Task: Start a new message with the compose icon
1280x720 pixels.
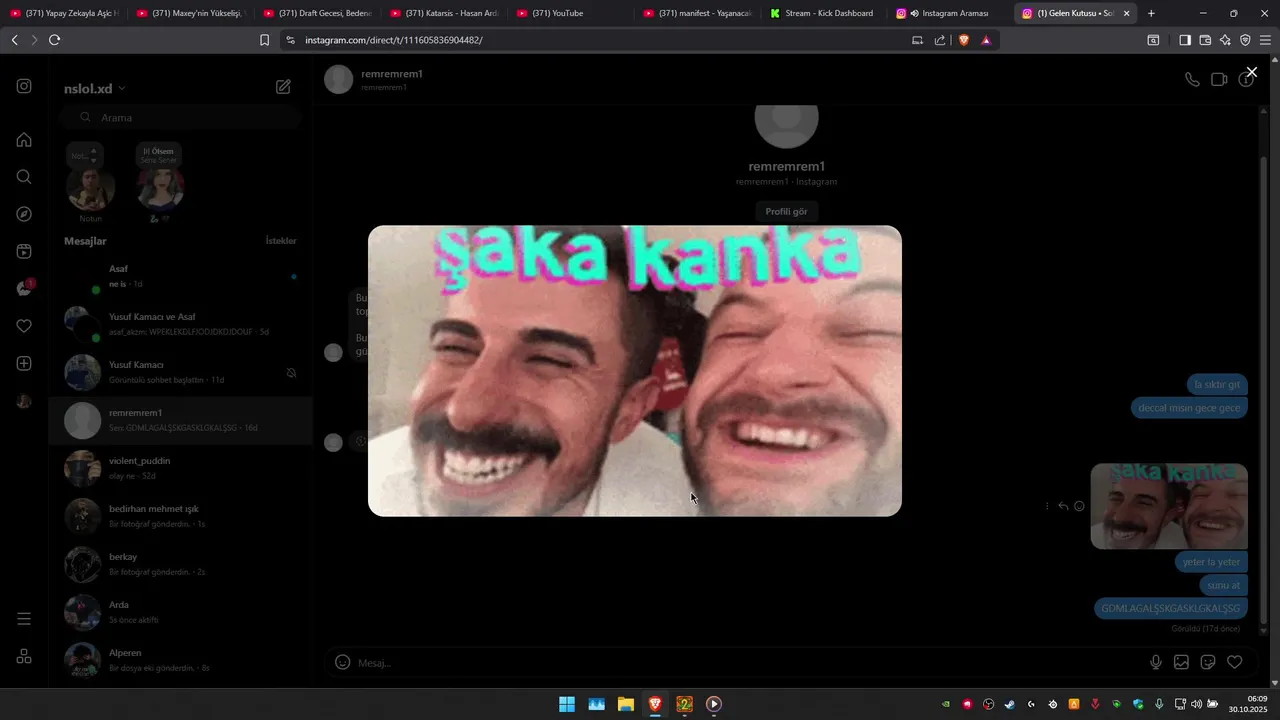Action: pos(283,87)
